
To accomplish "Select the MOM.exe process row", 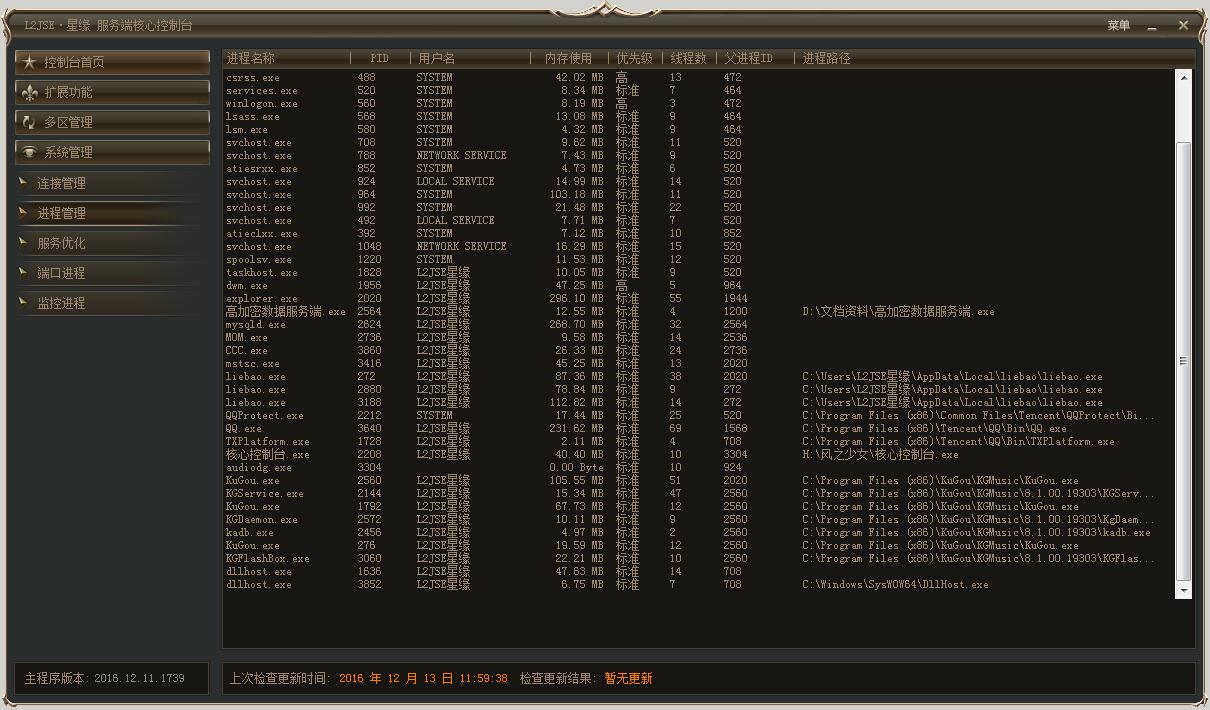I will pos(697,337).
